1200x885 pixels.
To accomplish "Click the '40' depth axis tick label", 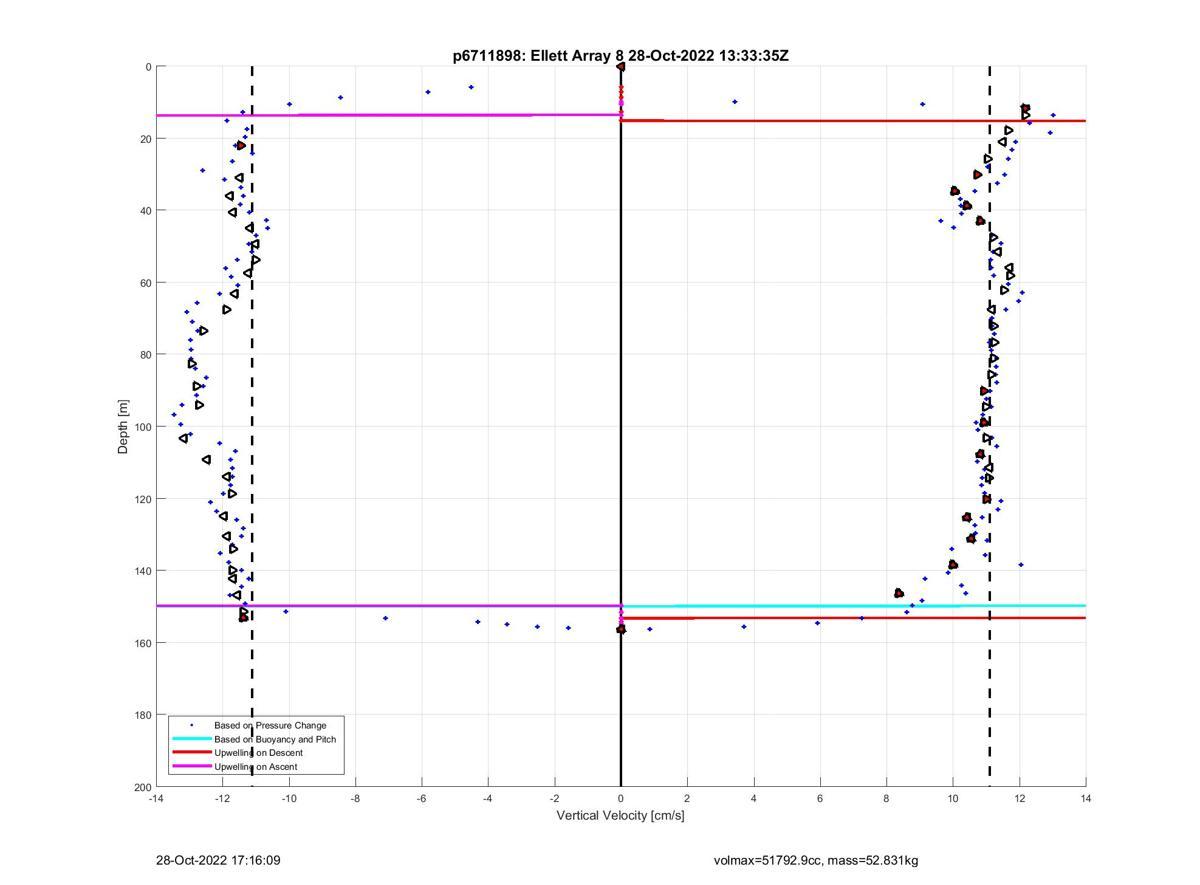I will pos(145,211).
